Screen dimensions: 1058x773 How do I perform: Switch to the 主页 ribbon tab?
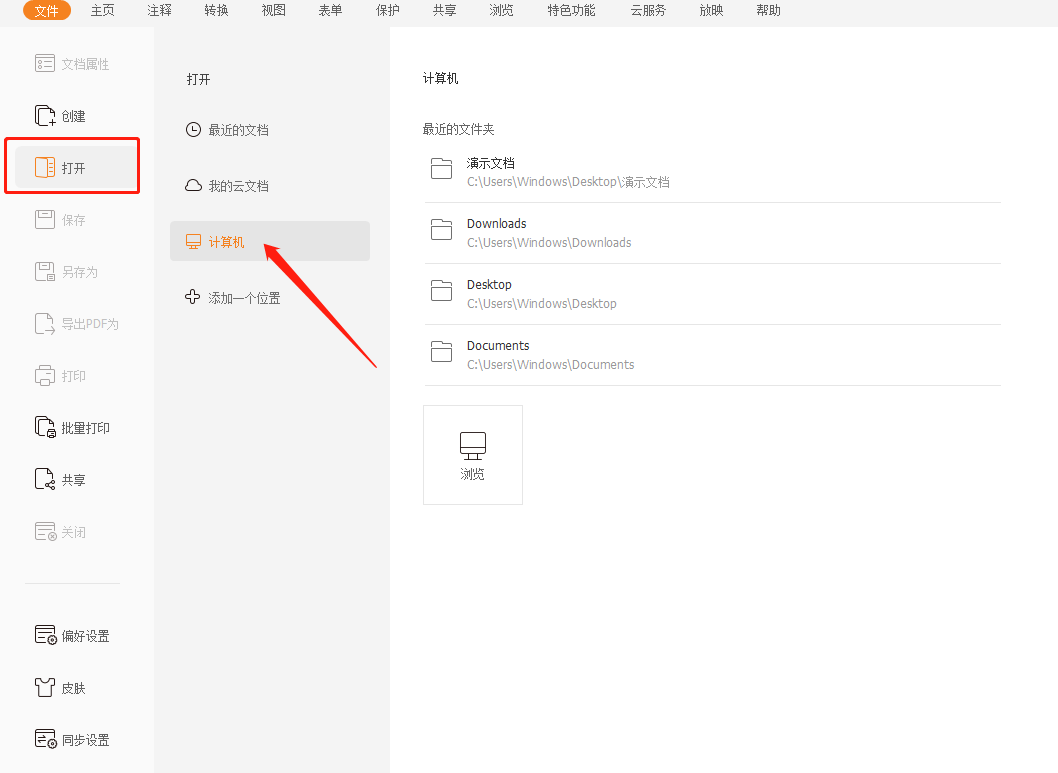point(102,11)
